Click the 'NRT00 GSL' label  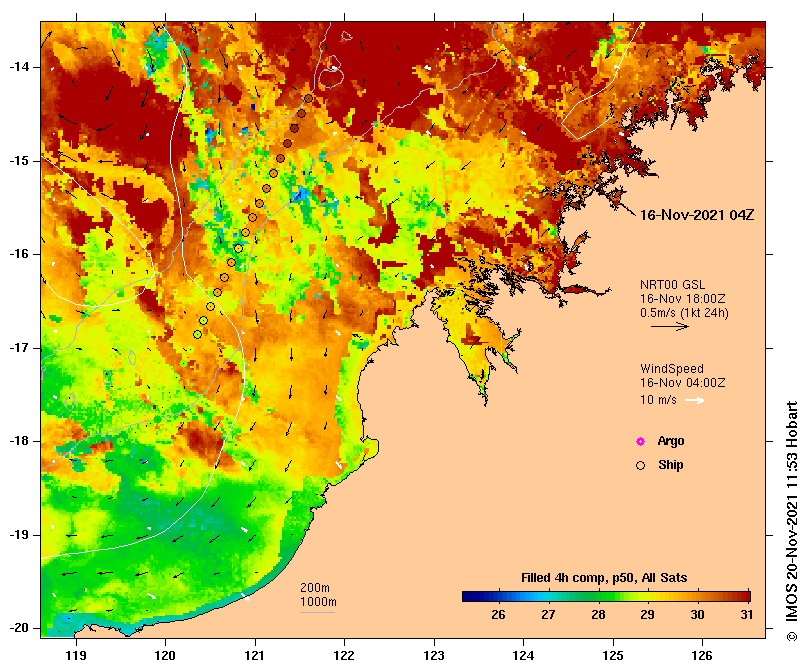click(672, 285)
